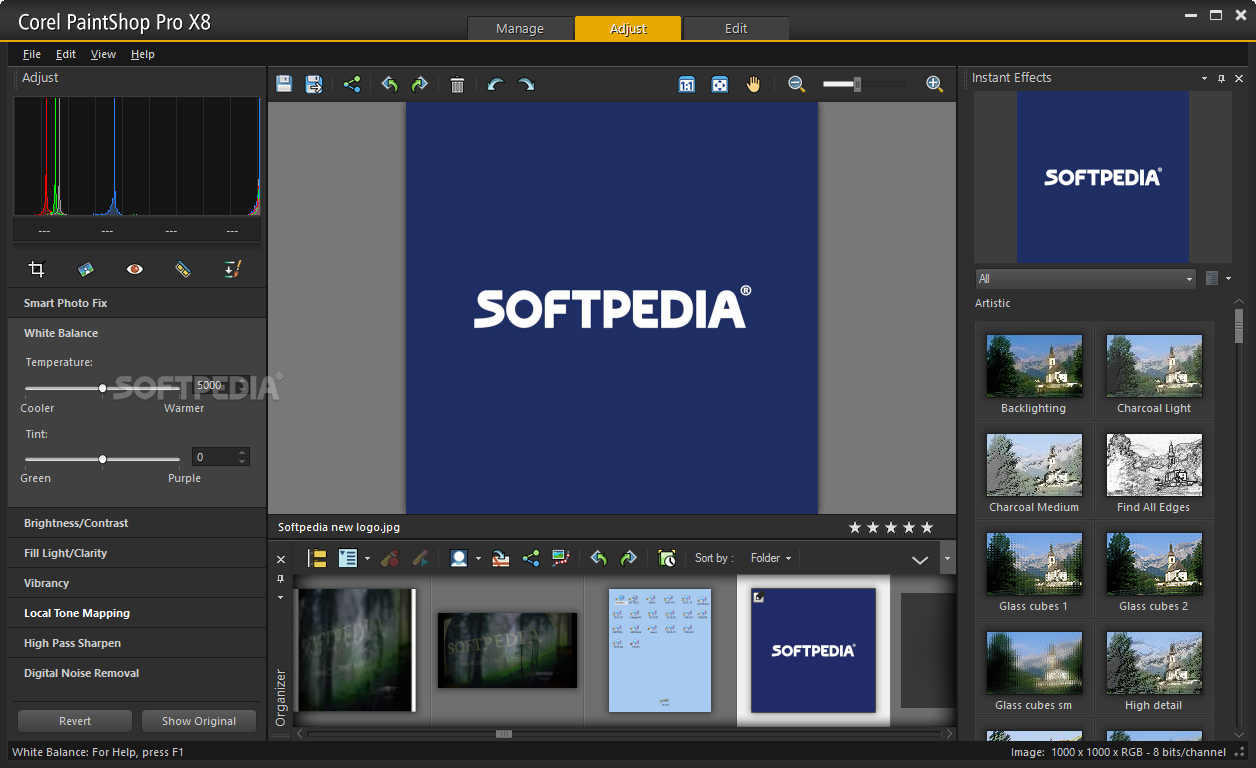This screenshot has width=1256, height=768.
Task: Expand the Brightness/Contrast section
Action: [138, 523]
